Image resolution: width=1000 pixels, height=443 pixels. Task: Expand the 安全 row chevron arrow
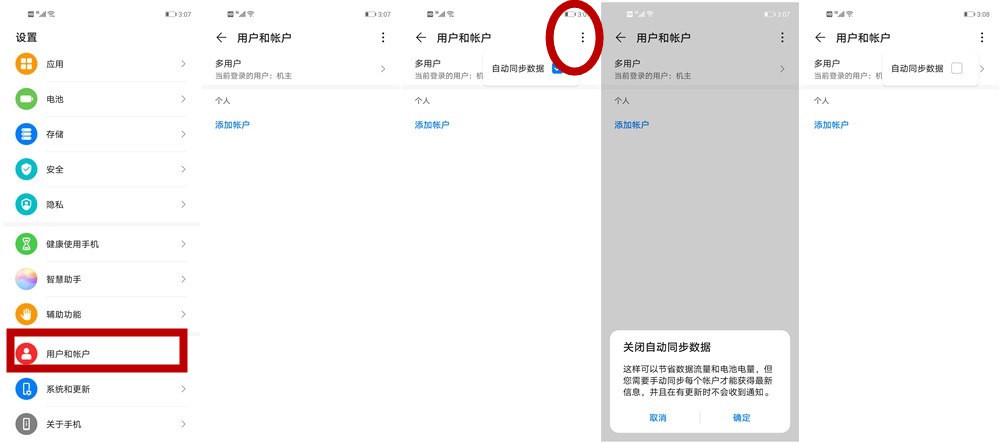pos(183,169)
